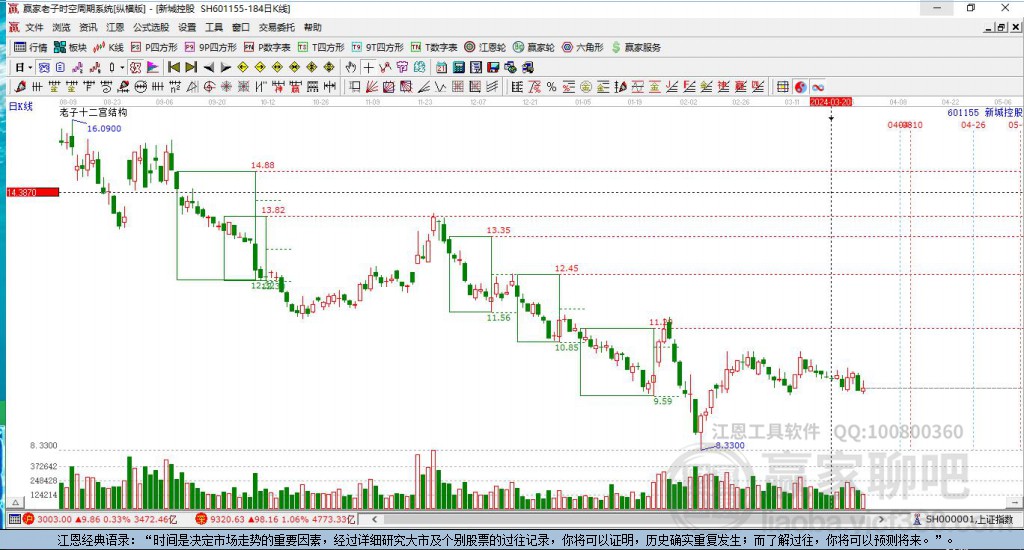Open the 行情 market quotes view
The image size is (1024, 550).
31,47
